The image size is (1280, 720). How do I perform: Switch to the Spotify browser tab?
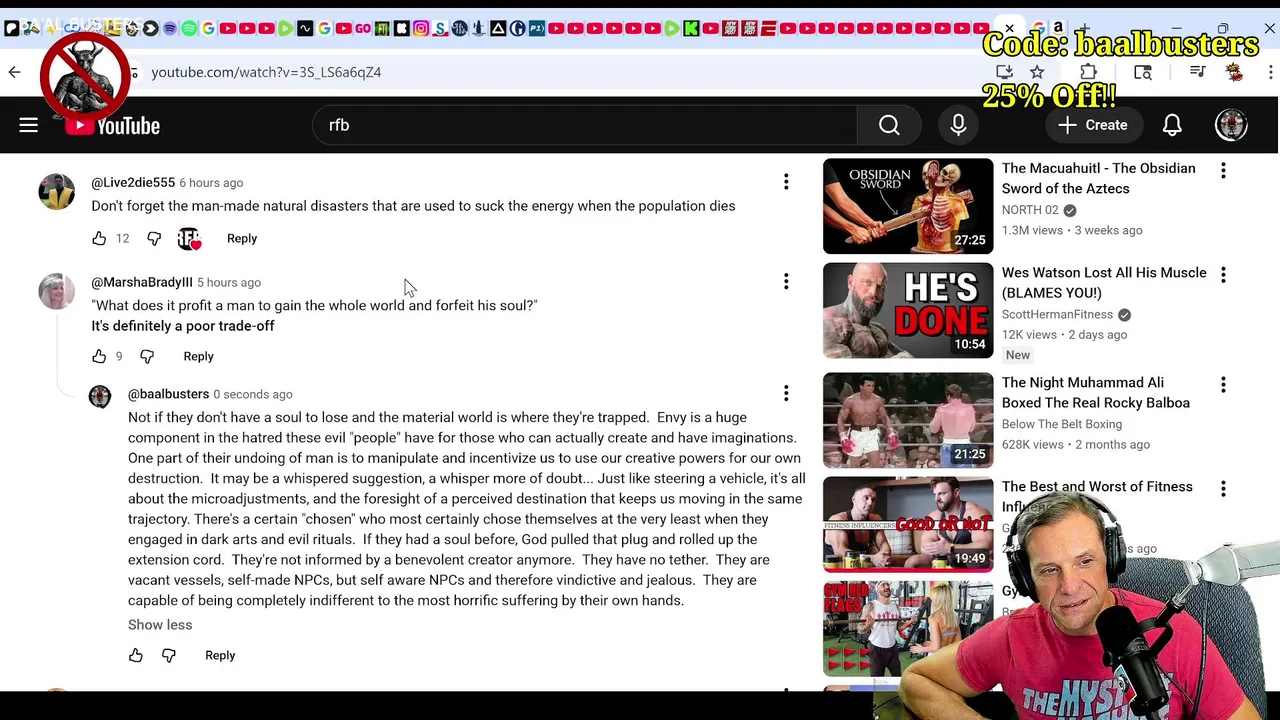pos(189,29)
